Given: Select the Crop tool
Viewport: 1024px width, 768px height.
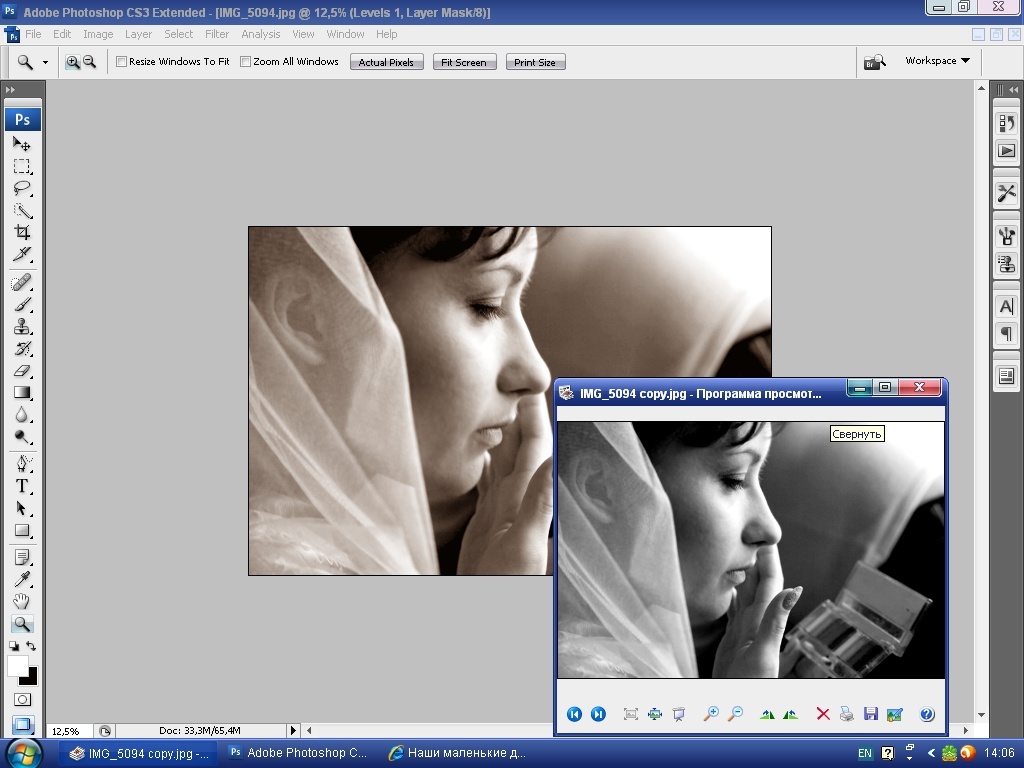Looking at the screenshot, I should [x=22, y=232].
